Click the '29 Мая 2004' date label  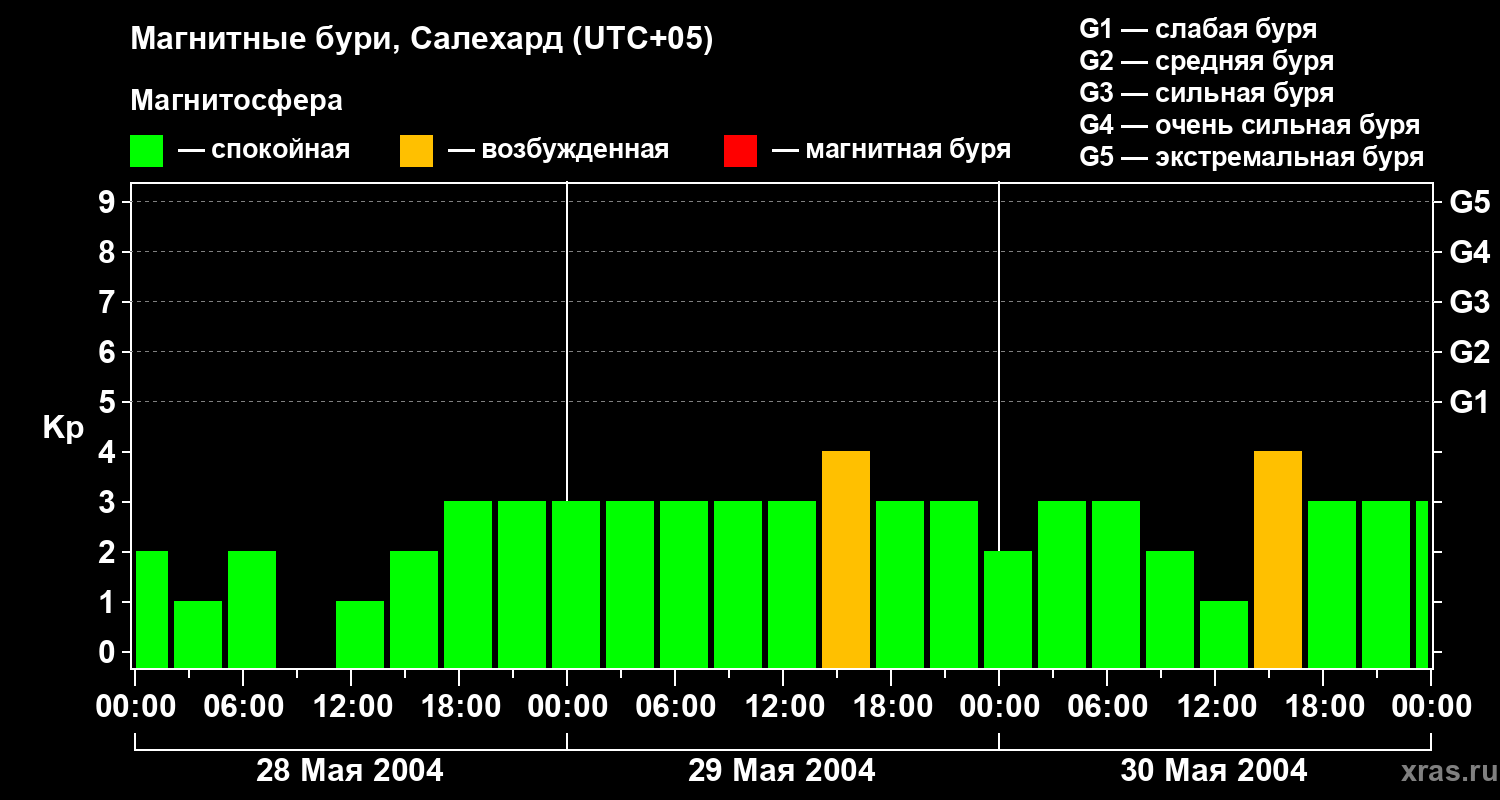pyautogui.click(x=782, y=770)
